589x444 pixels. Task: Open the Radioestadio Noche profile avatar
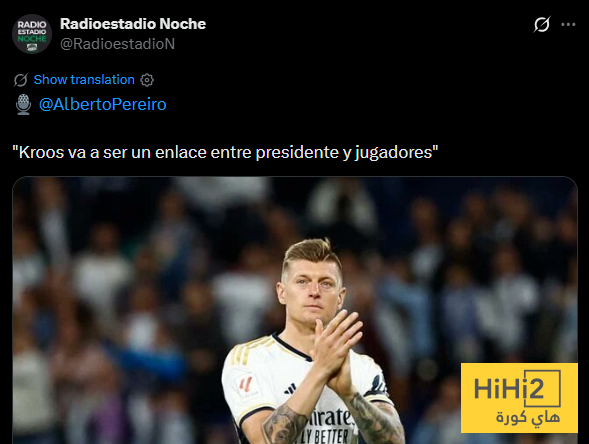tap(32, 34)
